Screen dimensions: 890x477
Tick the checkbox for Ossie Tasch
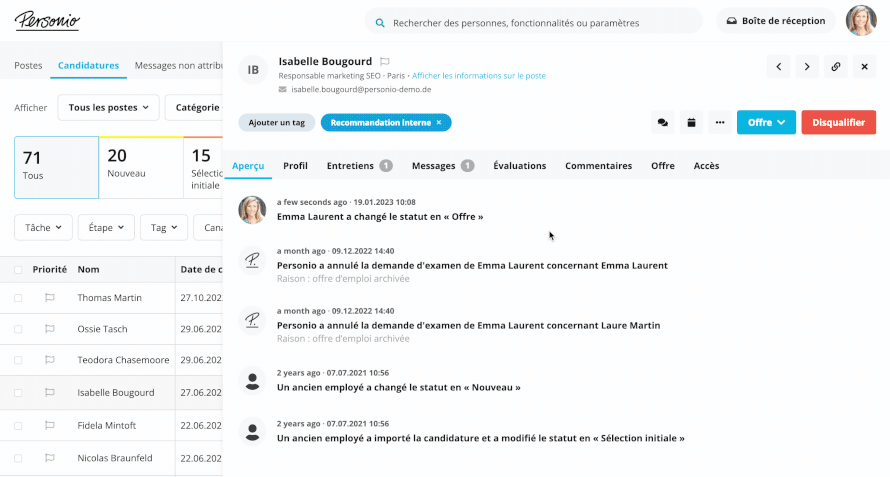click(x=18, y=329)
